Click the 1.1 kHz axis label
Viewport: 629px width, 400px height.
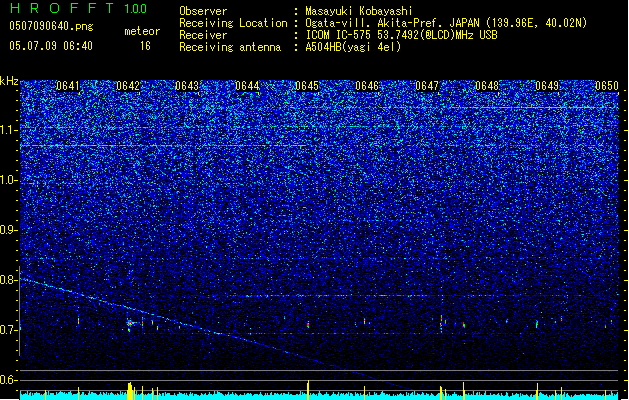click(x=9, y=130)
